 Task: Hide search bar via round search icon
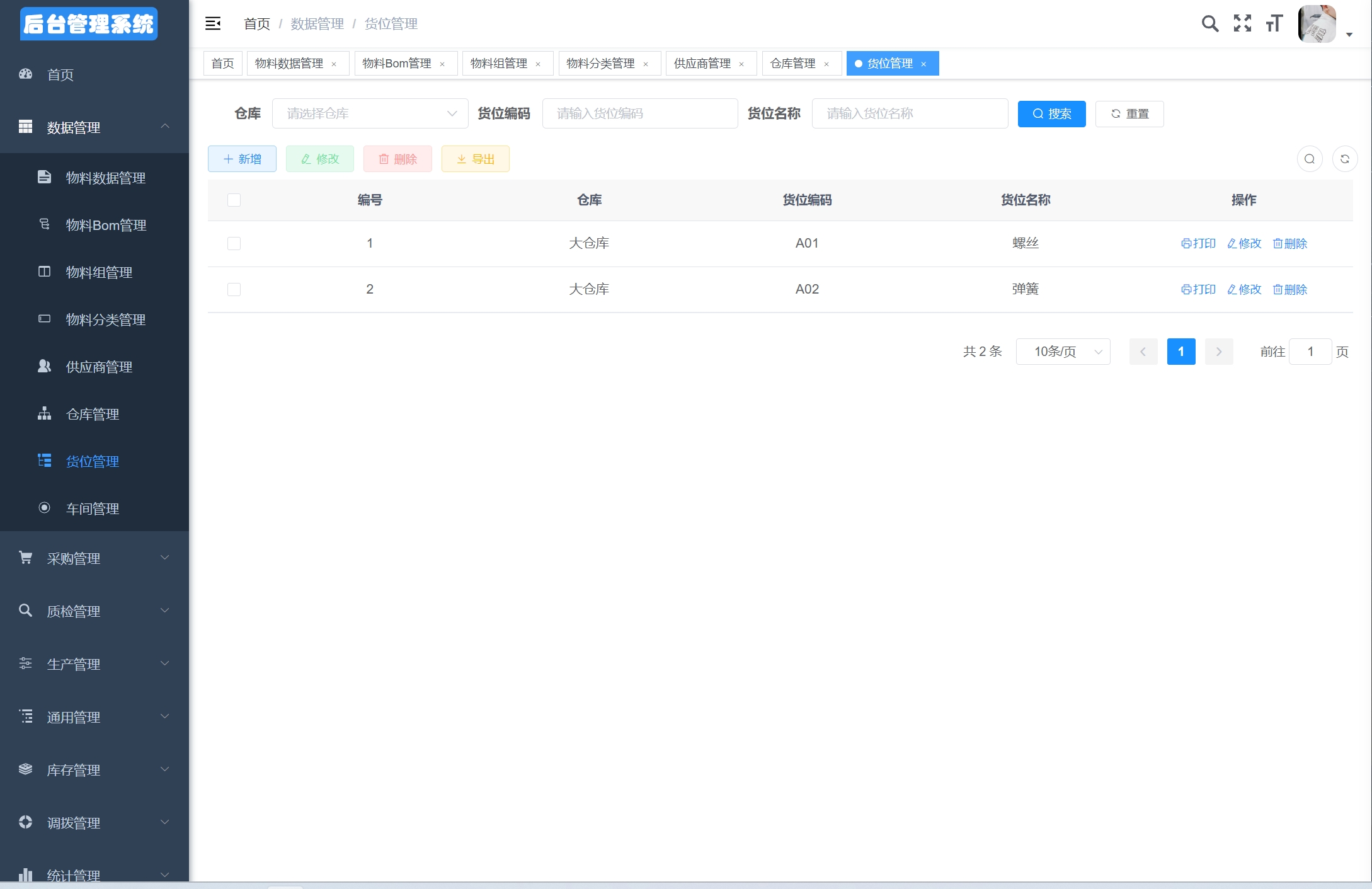(x=1309, y=159)
